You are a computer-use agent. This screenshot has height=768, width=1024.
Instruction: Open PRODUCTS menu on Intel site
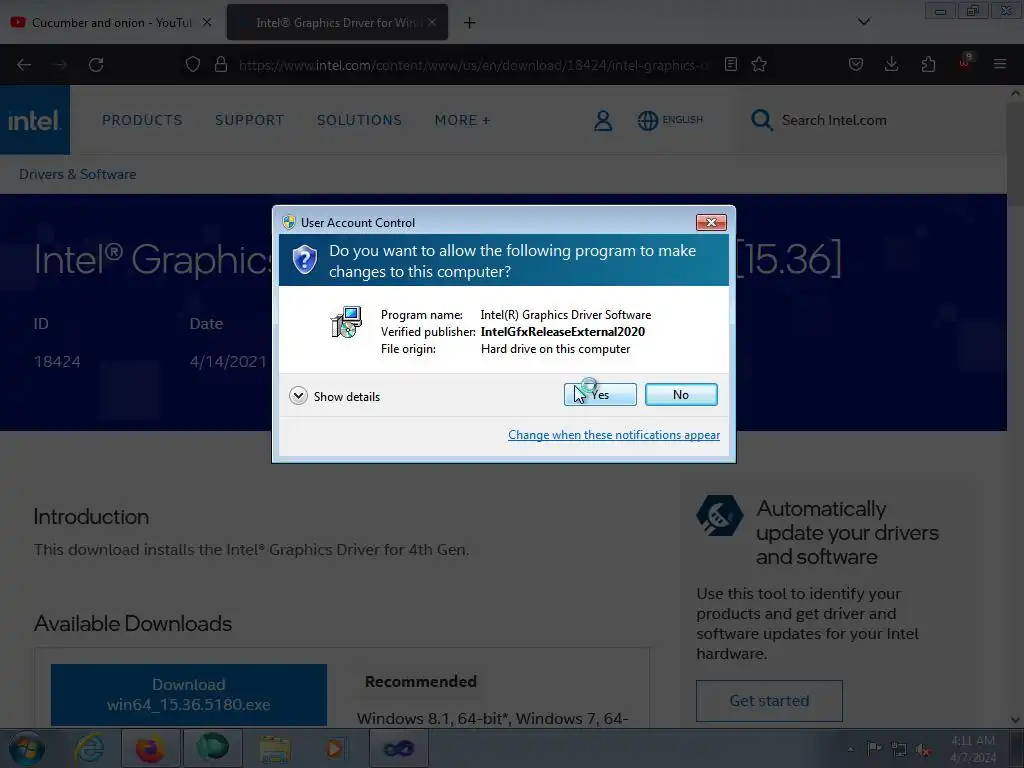pyautogui.click(x=142, y=120)
